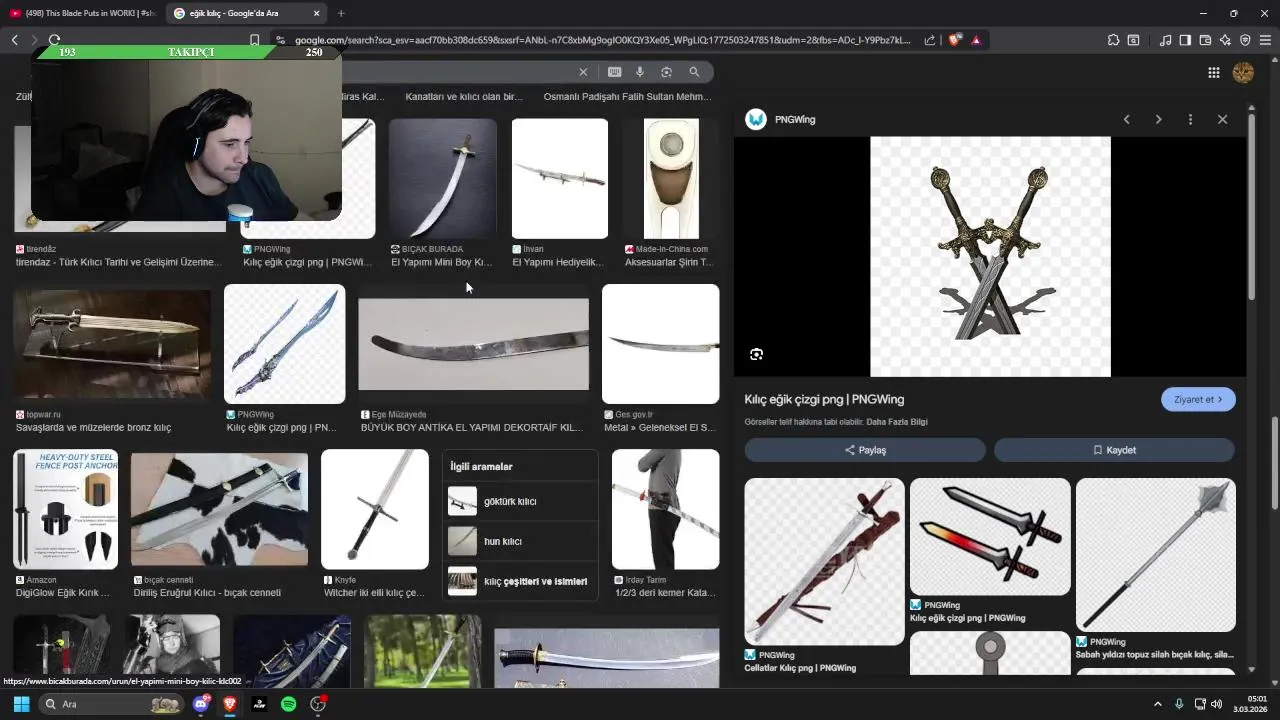Search by image with Google Lens icon
The height and width of the screenshot is (720, 1280).
click(666, 72)
